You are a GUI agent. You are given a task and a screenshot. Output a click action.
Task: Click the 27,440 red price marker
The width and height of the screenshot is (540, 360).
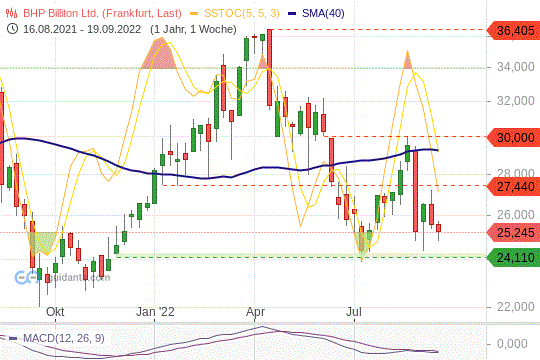pyautogui.click(x=513, y=186)
